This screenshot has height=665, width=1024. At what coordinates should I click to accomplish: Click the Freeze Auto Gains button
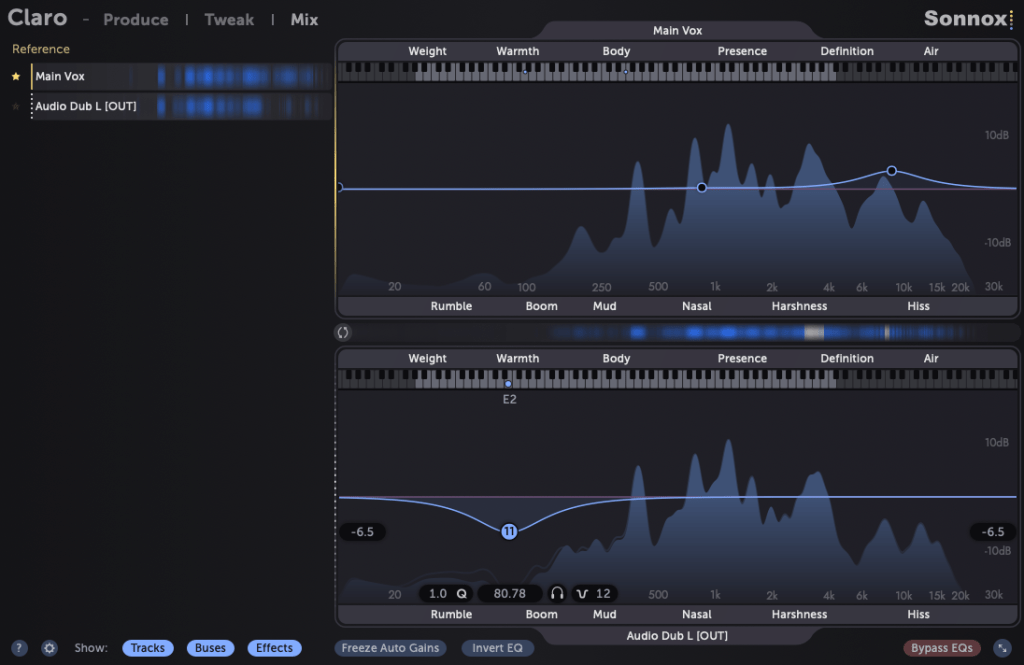(x=390, y=648)
